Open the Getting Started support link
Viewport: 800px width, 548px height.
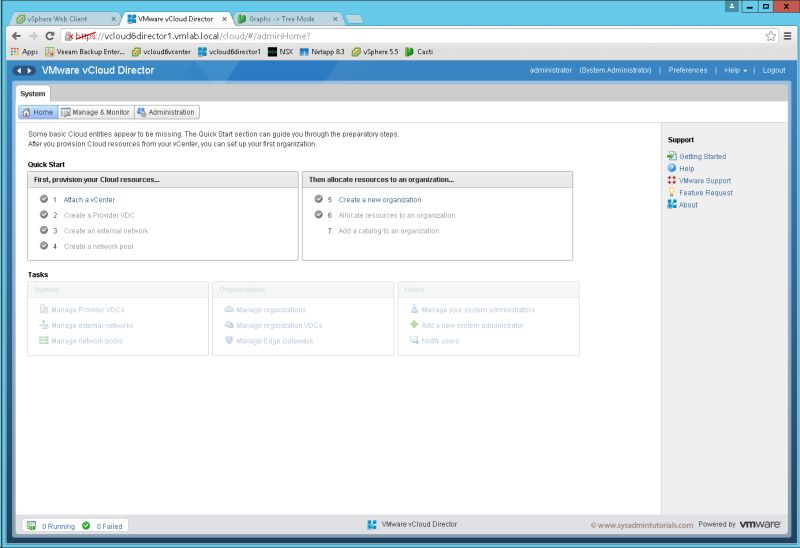click(x=697, y=157)
